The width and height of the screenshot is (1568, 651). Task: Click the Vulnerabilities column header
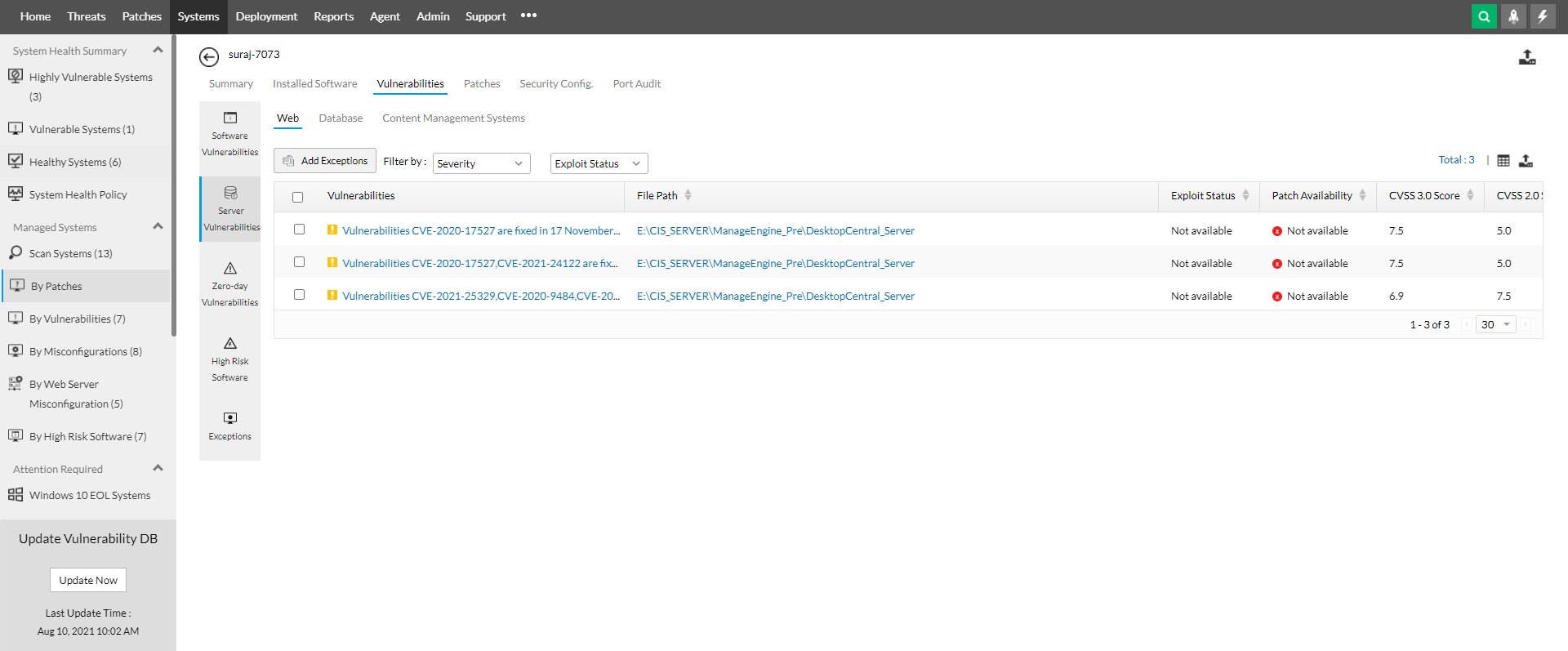361,196
